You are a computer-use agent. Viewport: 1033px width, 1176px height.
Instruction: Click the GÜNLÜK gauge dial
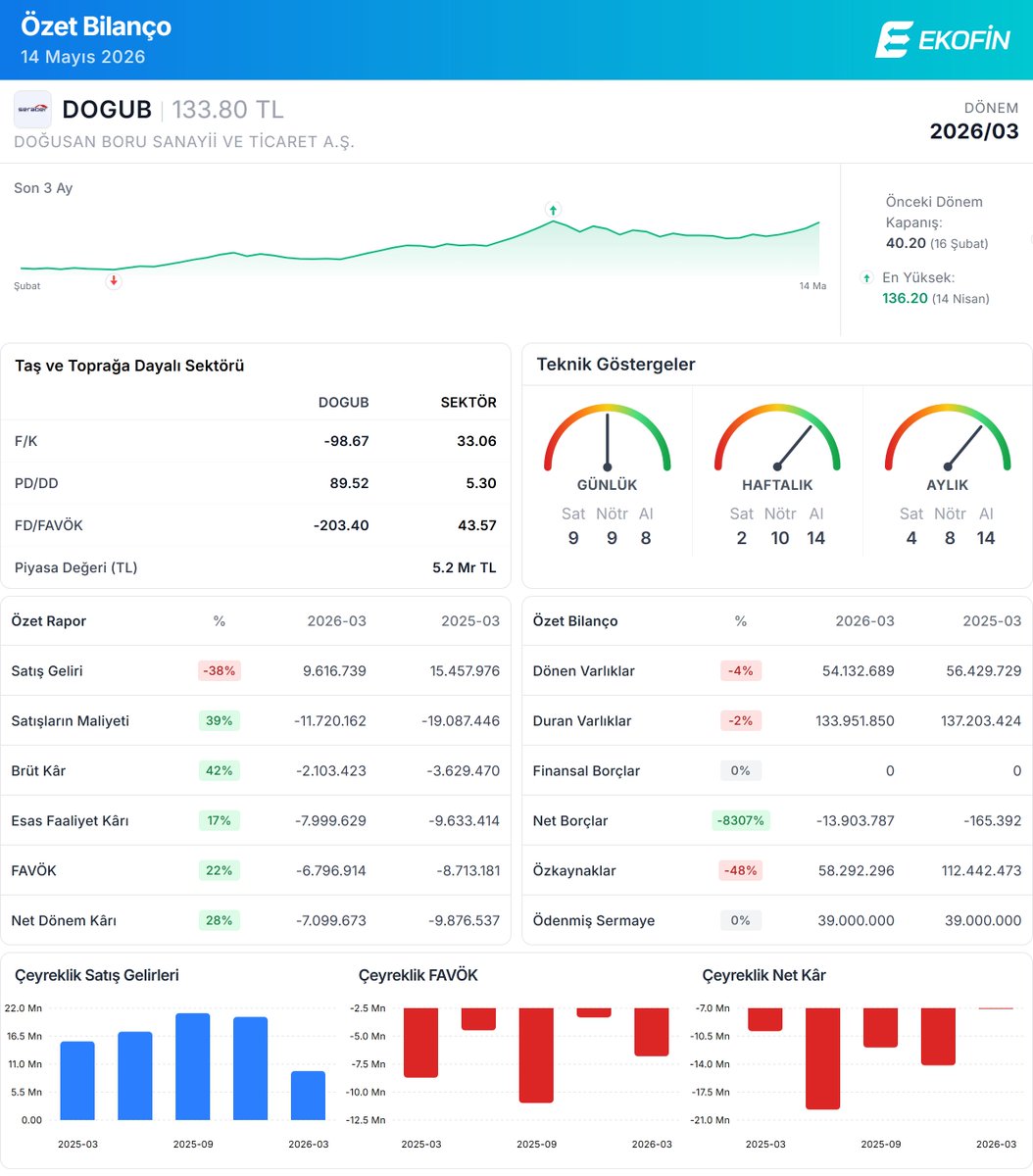click(608, 438)
